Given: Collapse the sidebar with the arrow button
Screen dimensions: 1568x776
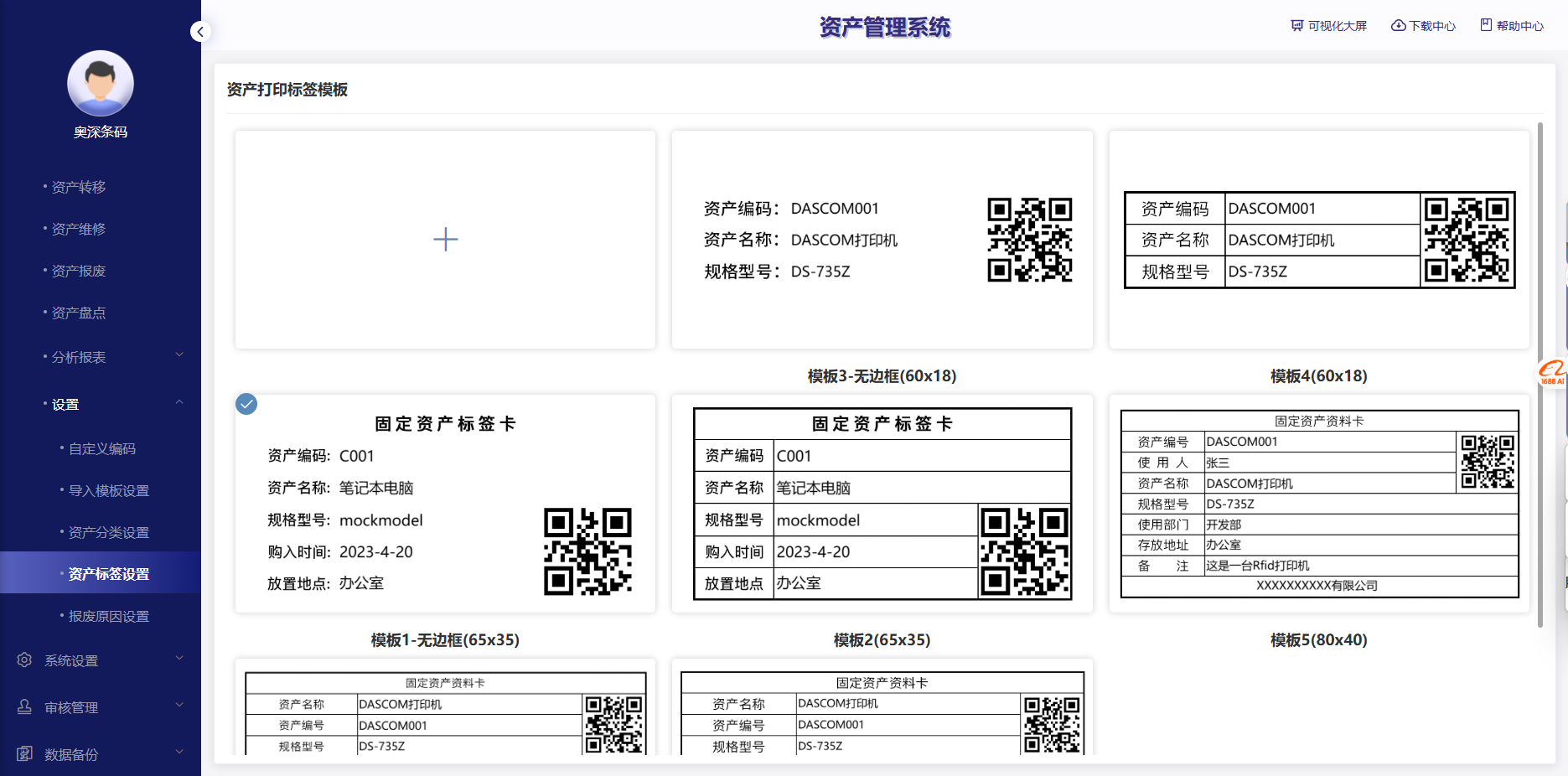Looking at the screenshot, I should pyautogui.click(x=199, y=32).
